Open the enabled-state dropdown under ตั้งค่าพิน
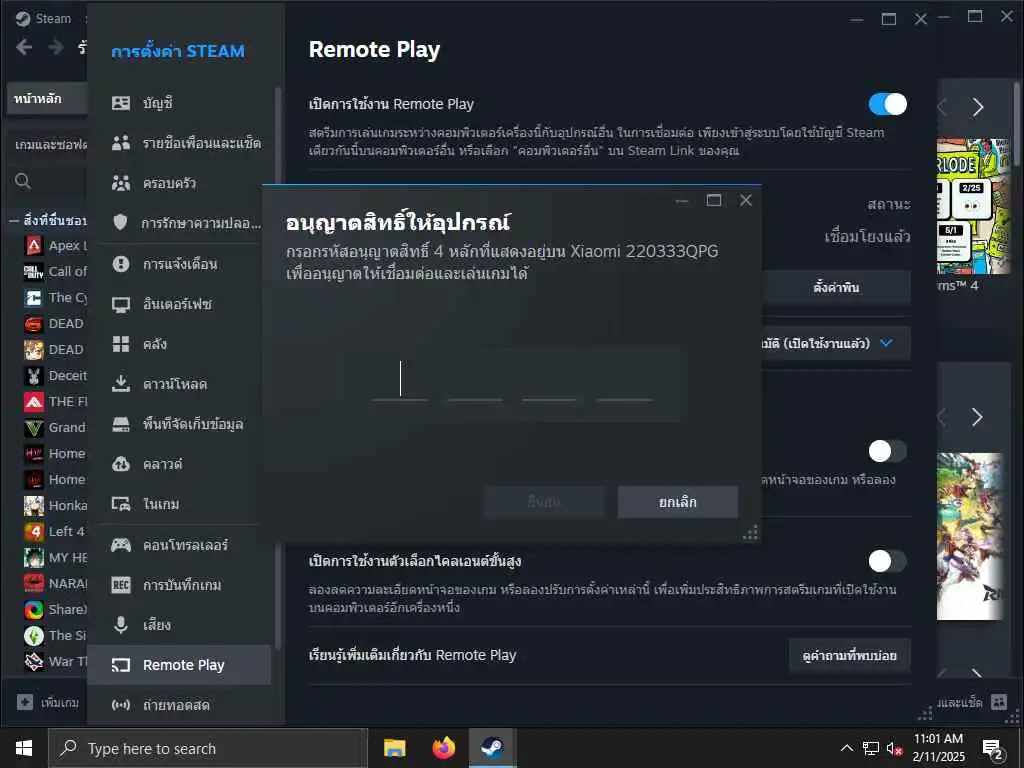This screenshot has width=1024, height=768. 836,343
